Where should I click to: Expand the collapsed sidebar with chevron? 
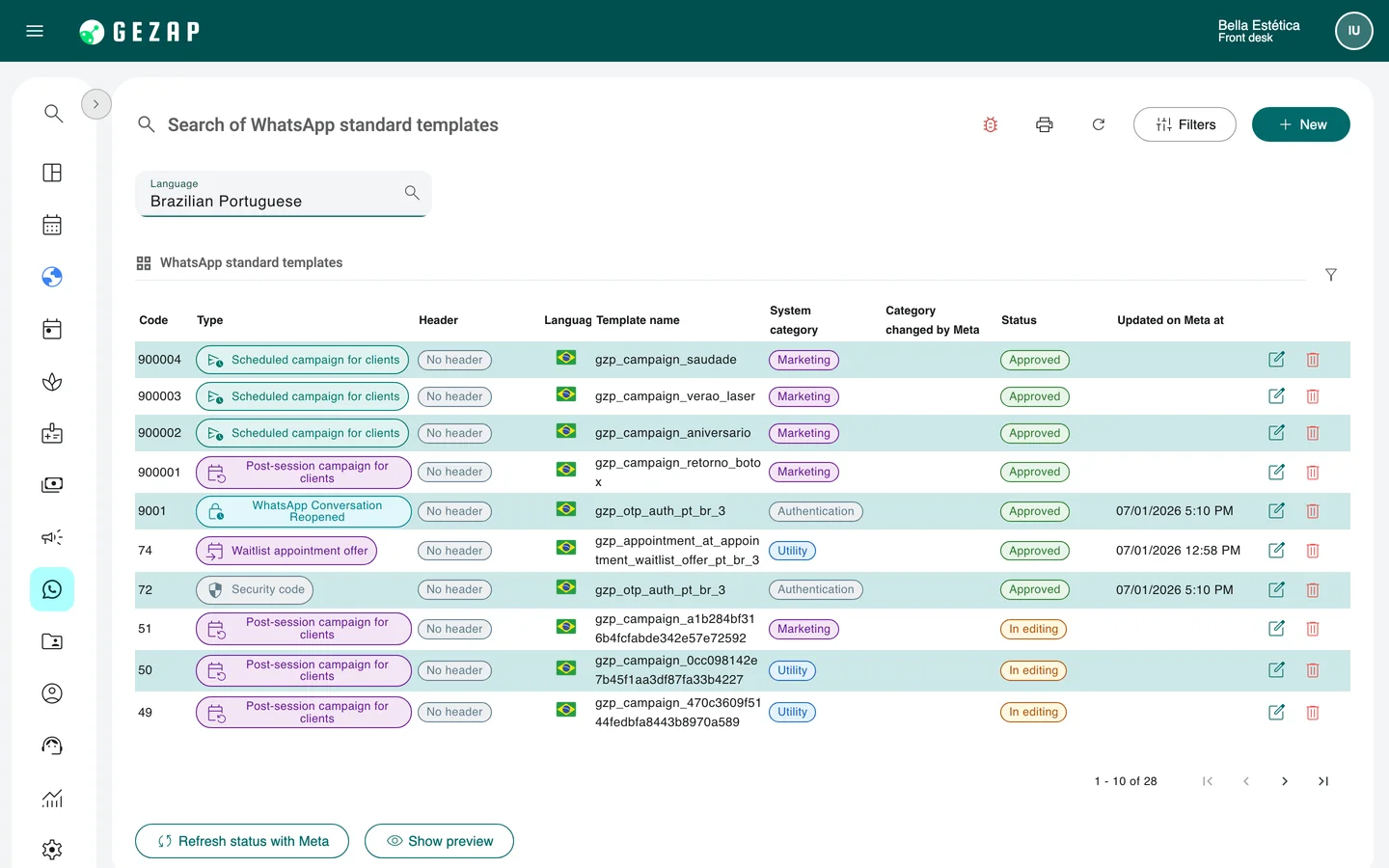[96, 104]
